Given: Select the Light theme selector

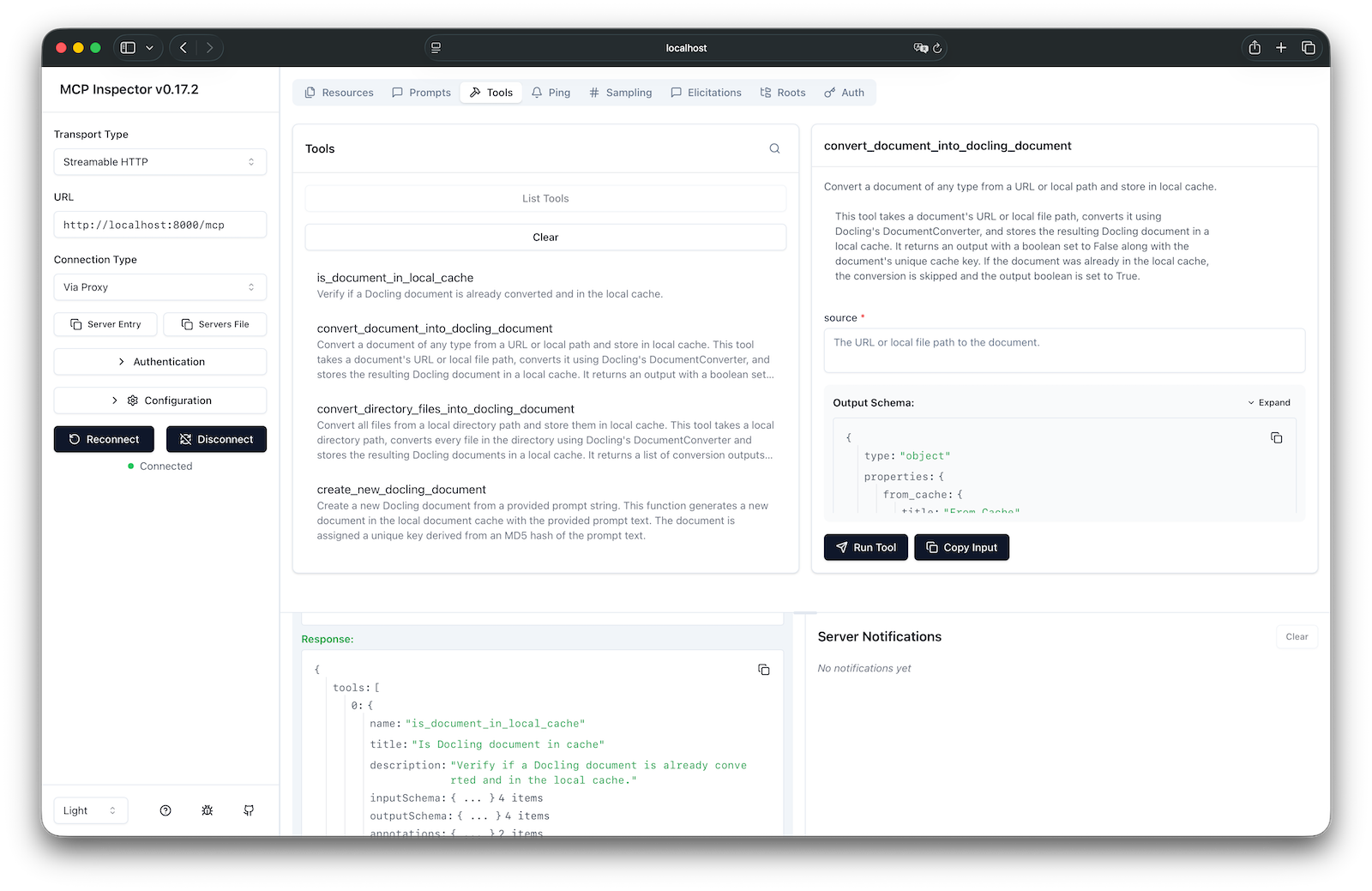Looking at the screenshot, I should coord(90,810).
